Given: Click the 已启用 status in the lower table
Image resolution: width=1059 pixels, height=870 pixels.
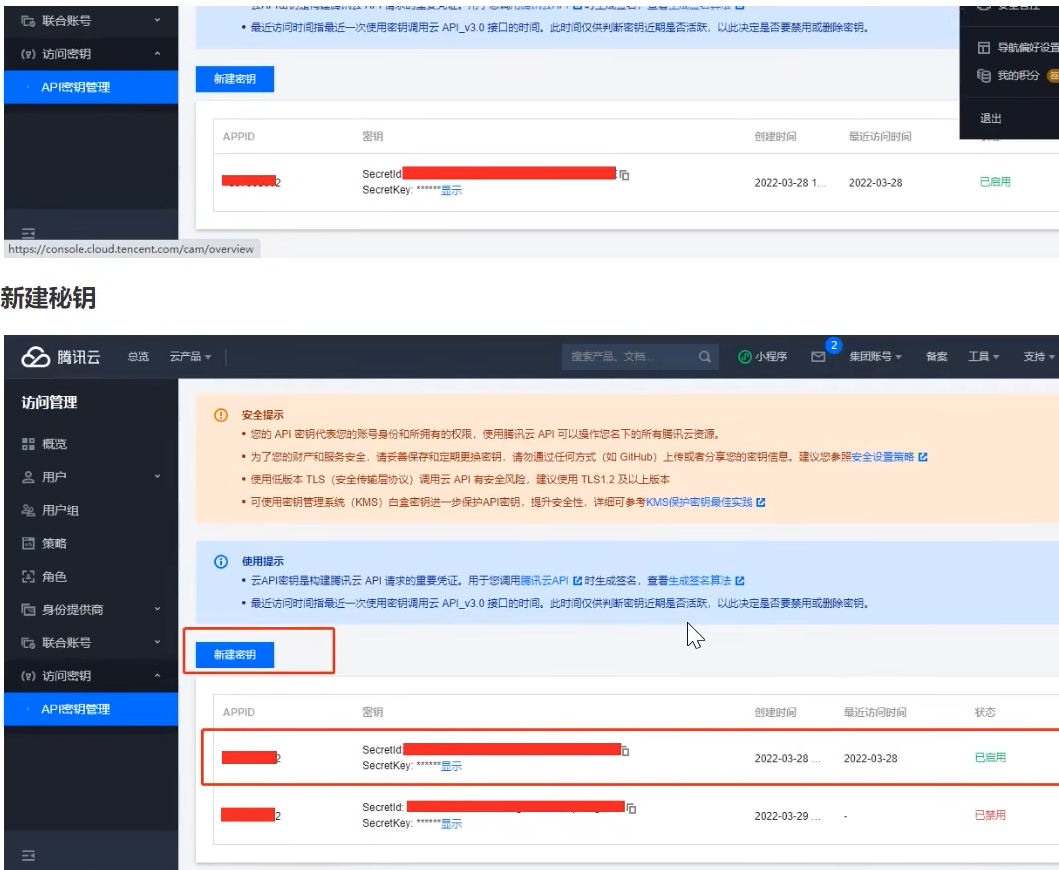Looking at the screenshot, I should (x=990, y=758).
